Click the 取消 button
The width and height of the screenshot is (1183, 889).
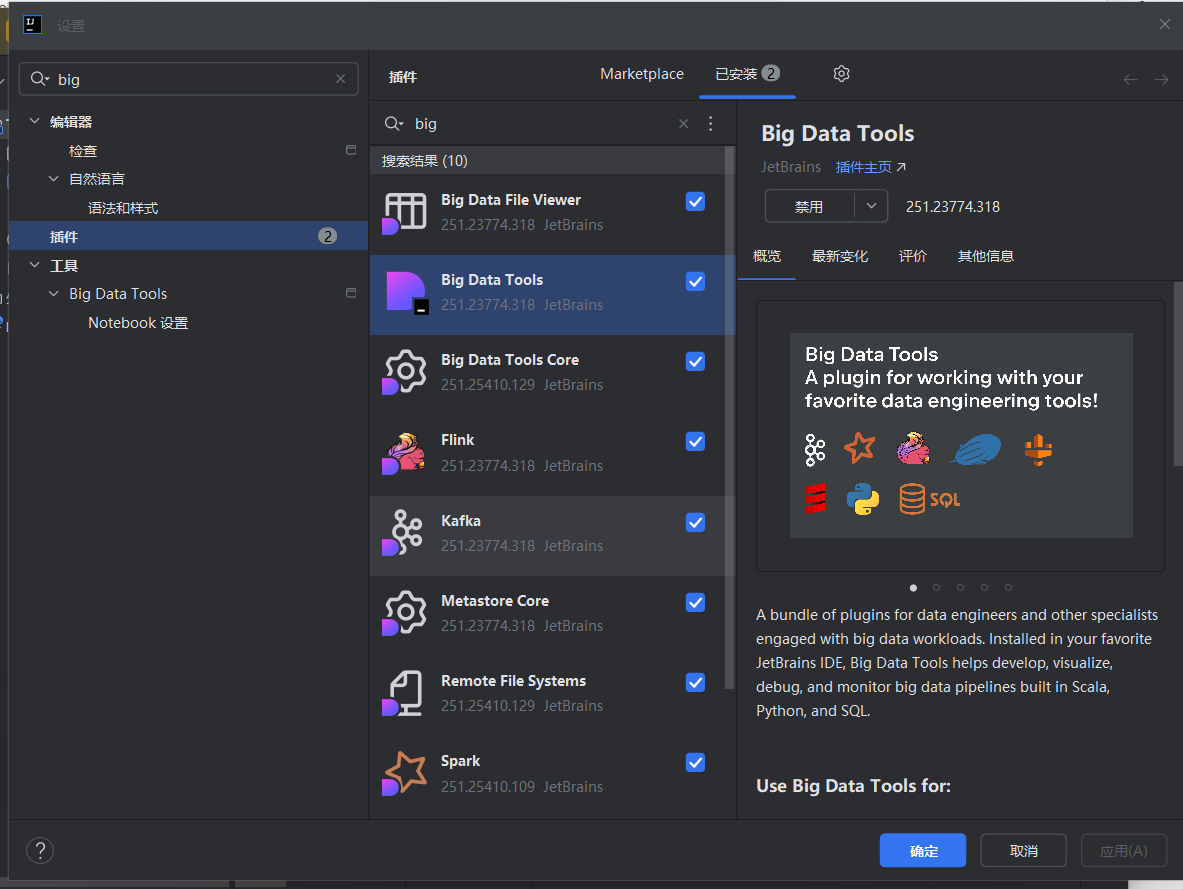tap(1023, 851)
